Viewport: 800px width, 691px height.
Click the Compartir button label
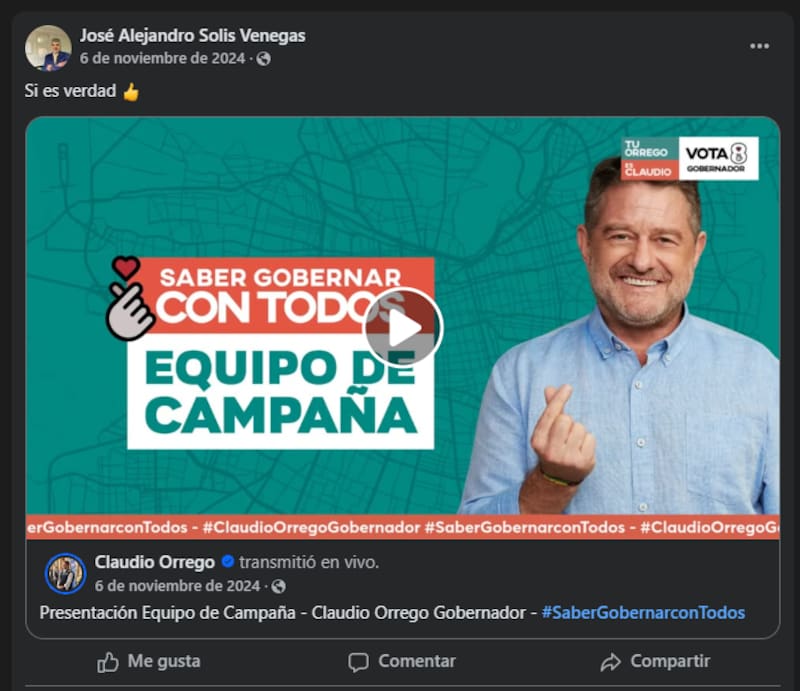[670, 661]
